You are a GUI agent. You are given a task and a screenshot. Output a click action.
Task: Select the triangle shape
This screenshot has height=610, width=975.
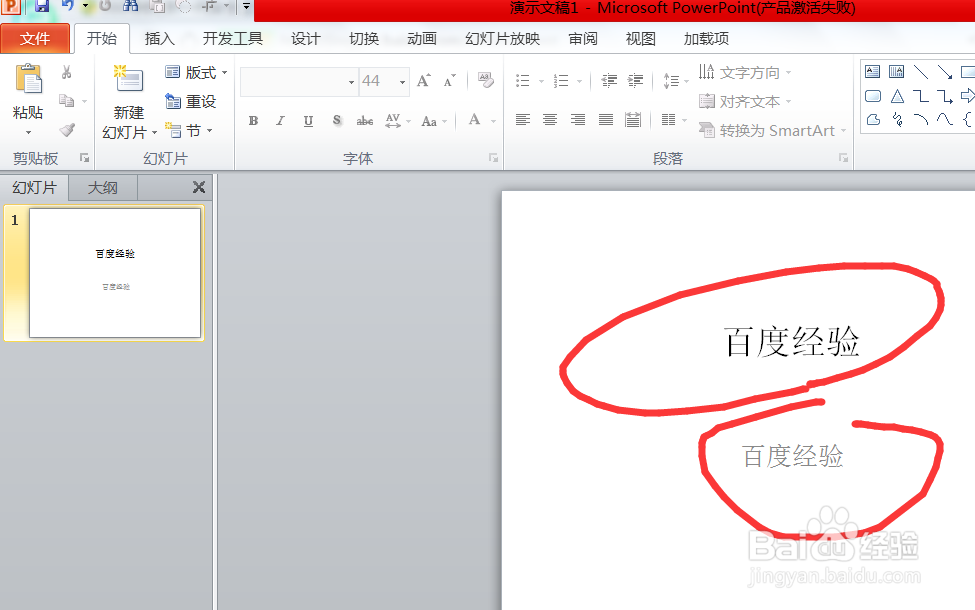897,96
